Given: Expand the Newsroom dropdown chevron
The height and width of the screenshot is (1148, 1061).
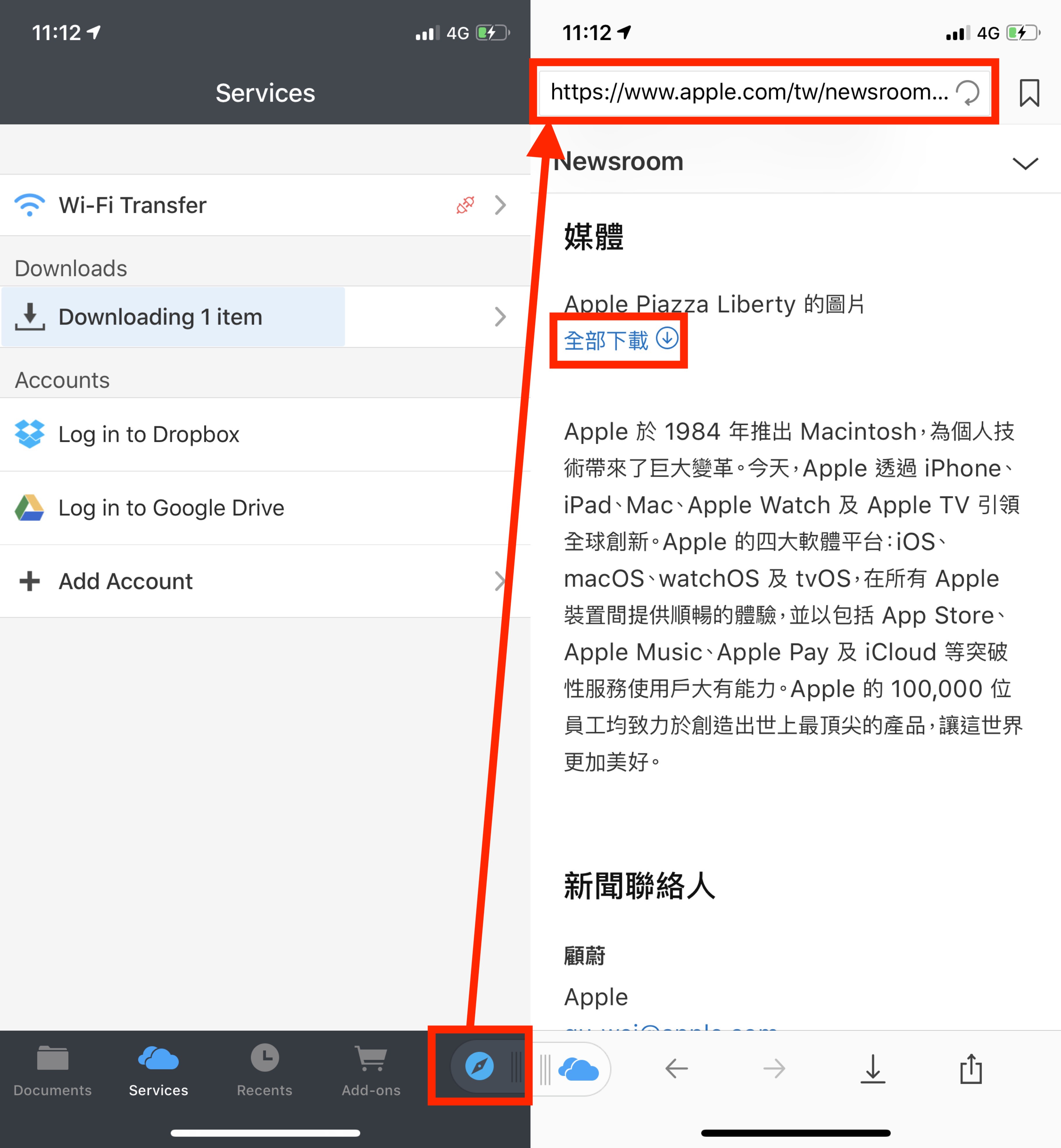Looking at the screenshot, I should (x=1026, y=164).
